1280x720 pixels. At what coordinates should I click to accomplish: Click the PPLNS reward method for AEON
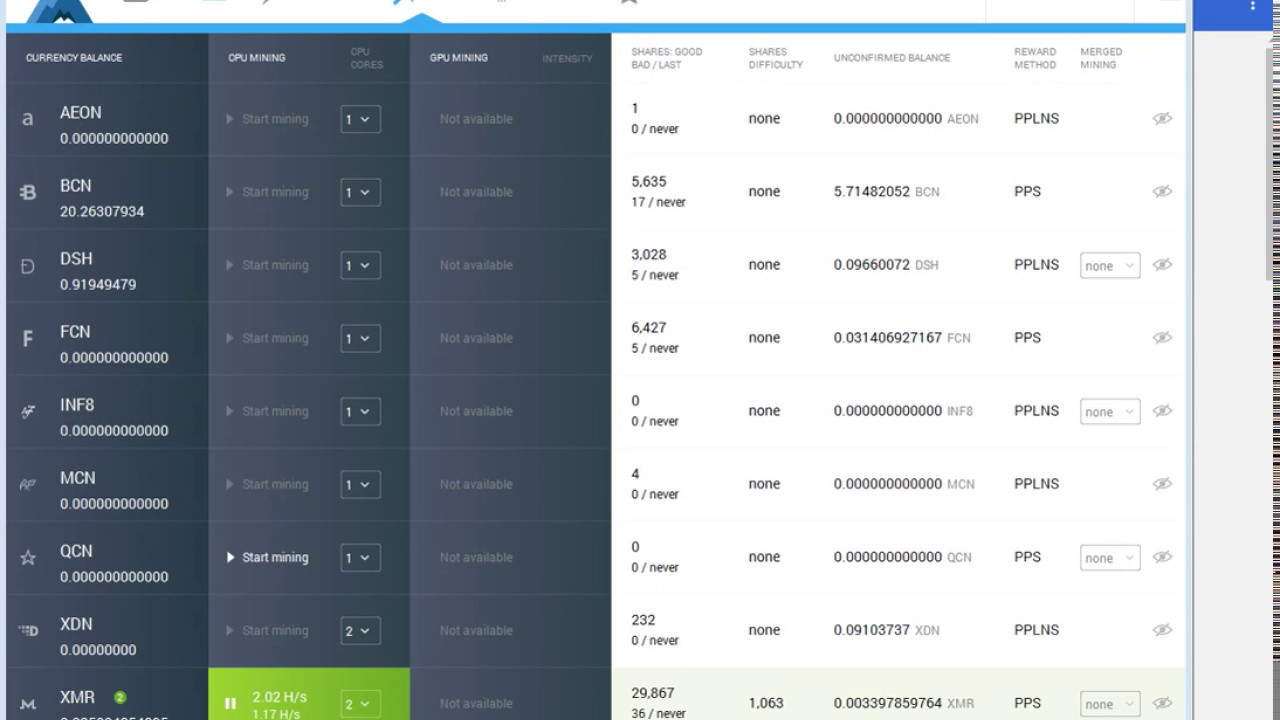[1037, 118]
